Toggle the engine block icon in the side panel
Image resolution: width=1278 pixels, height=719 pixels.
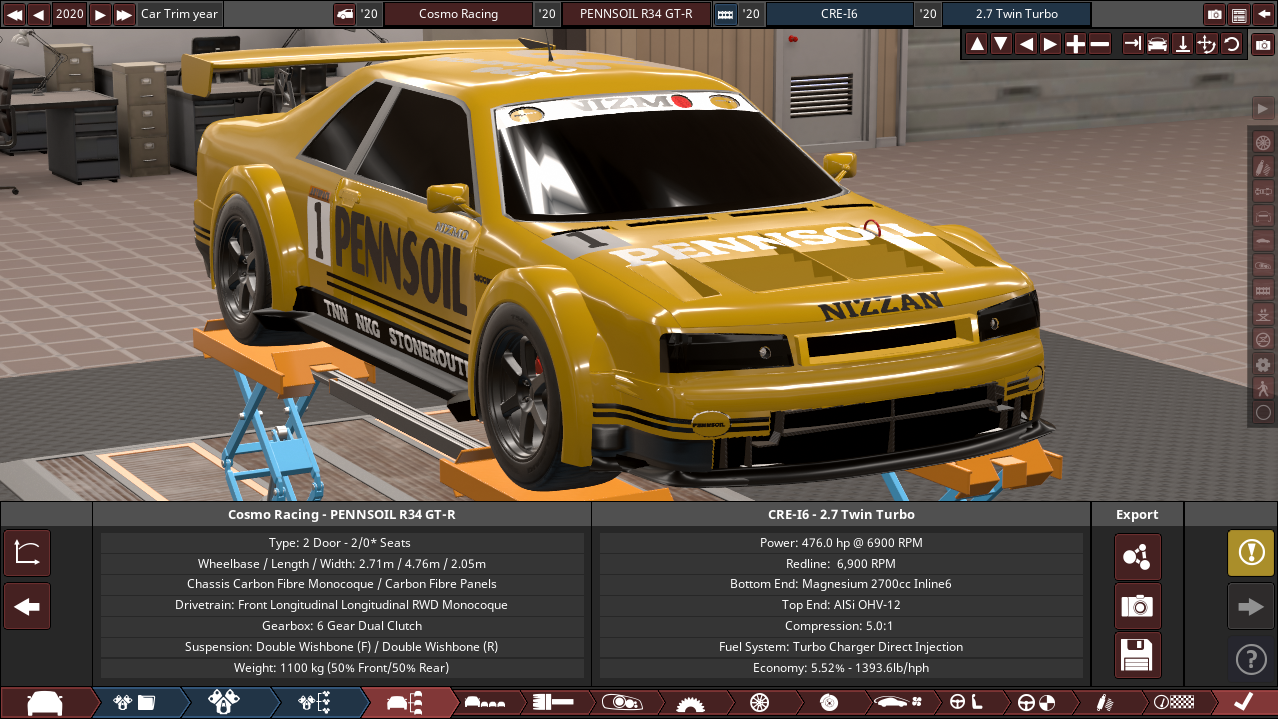coord(1263,289)
